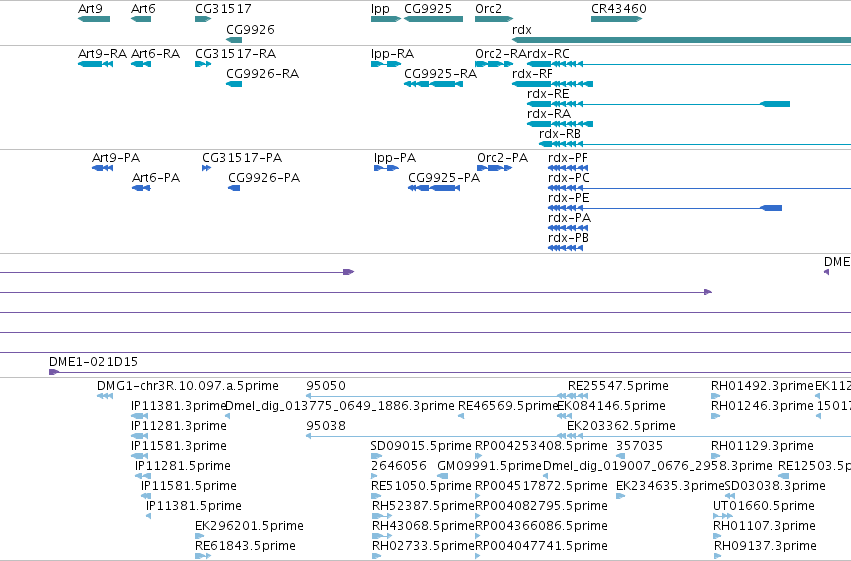Screen dimensions: 851x561
Task: Select the IP11581.3prime EST label
Action: point(179,446)
